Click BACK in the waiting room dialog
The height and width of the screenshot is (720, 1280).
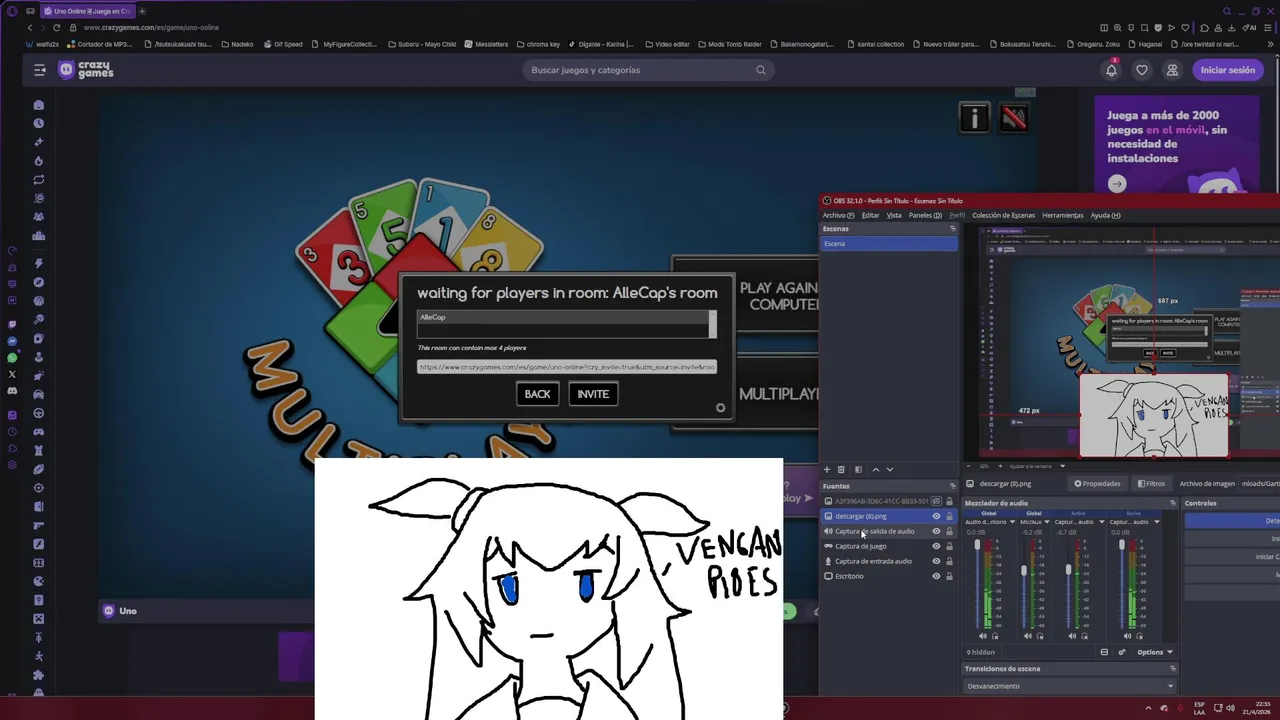pyautogui.click(x=537, y=394)
